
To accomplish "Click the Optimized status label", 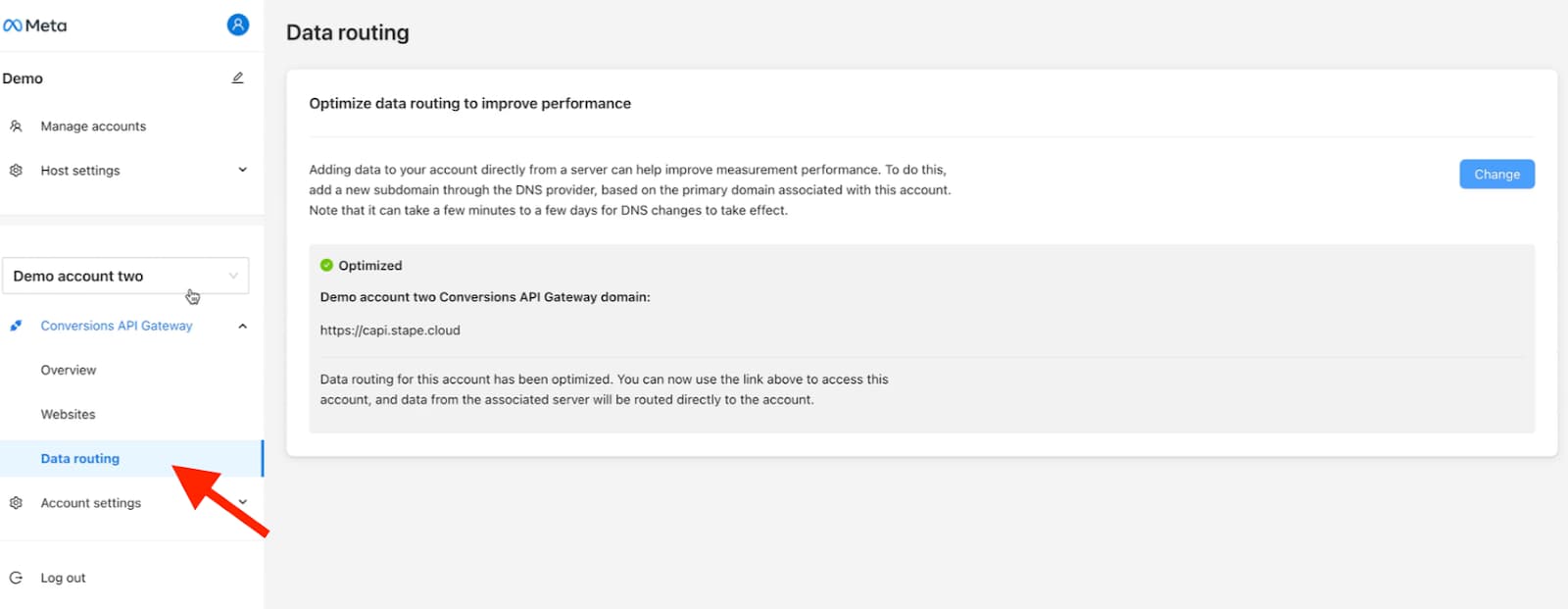I will [x=370, y=265].
